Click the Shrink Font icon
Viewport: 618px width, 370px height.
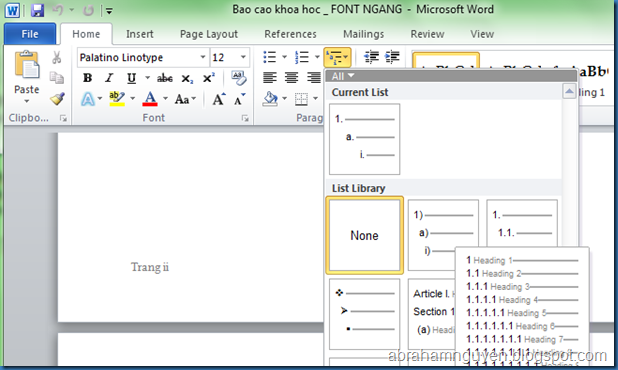[239, 99]
